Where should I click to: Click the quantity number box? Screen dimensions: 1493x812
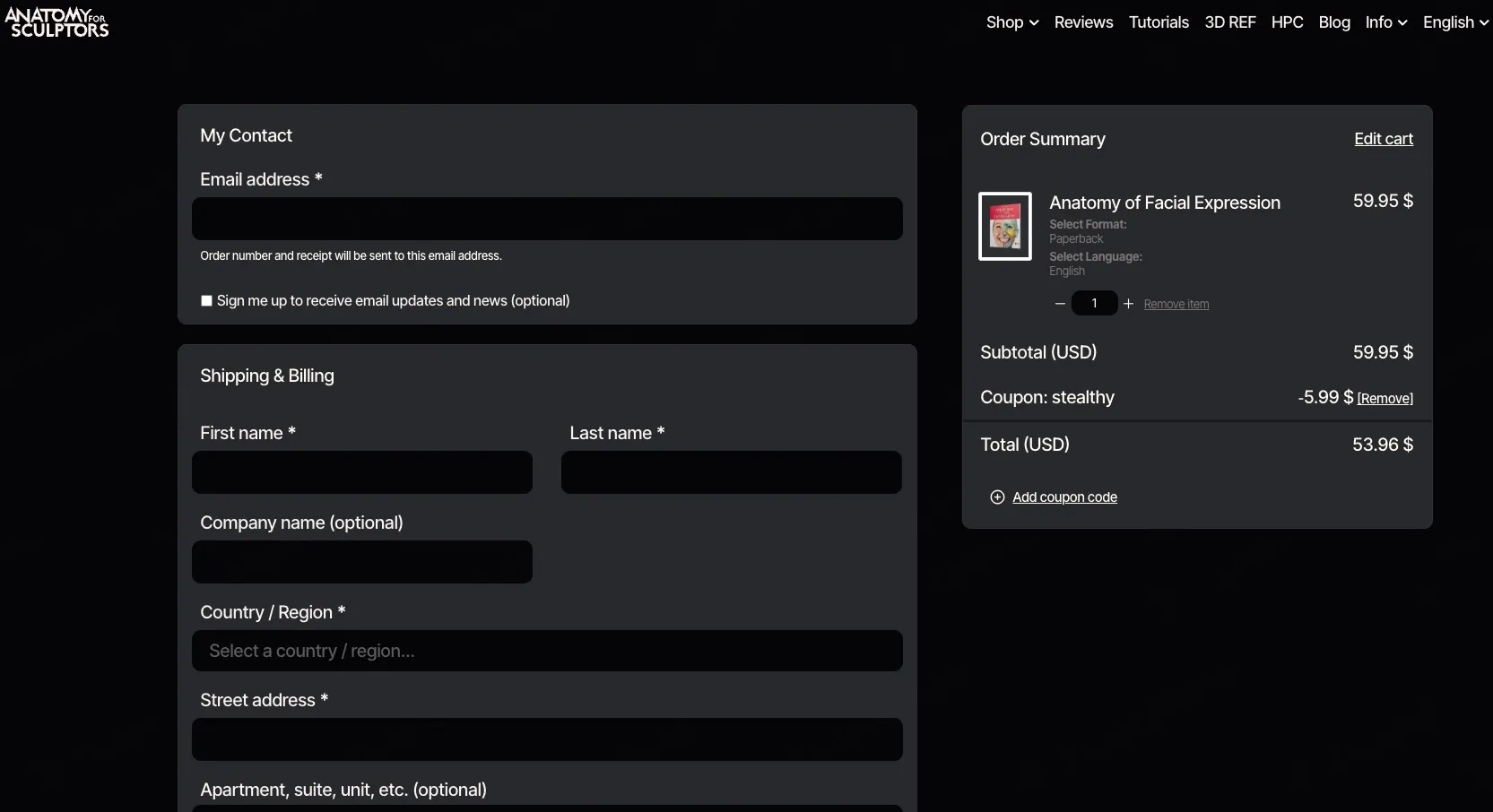point(1094,303)
